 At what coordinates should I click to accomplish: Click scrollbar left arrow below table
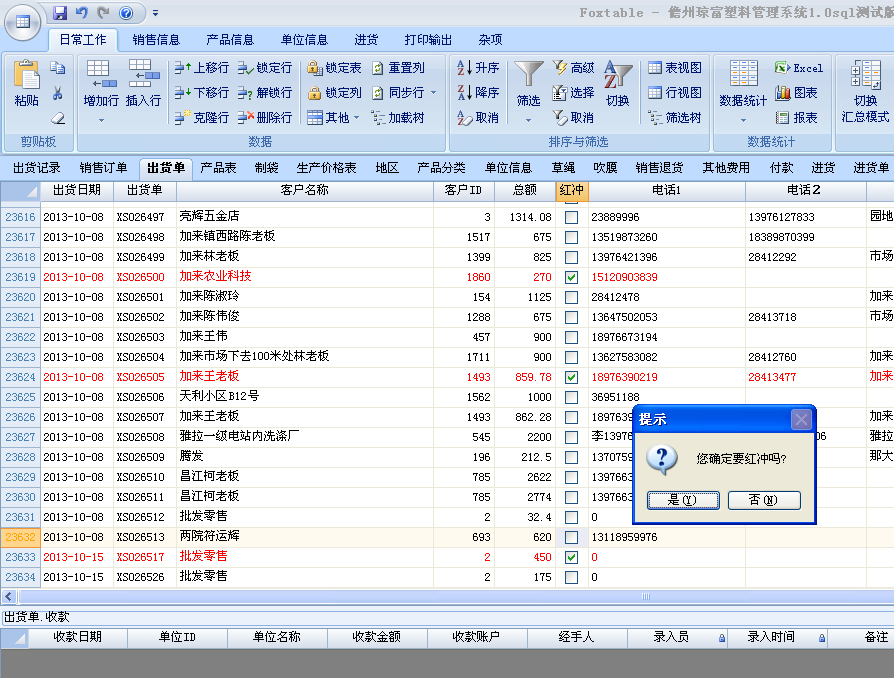tap(8, 596)
